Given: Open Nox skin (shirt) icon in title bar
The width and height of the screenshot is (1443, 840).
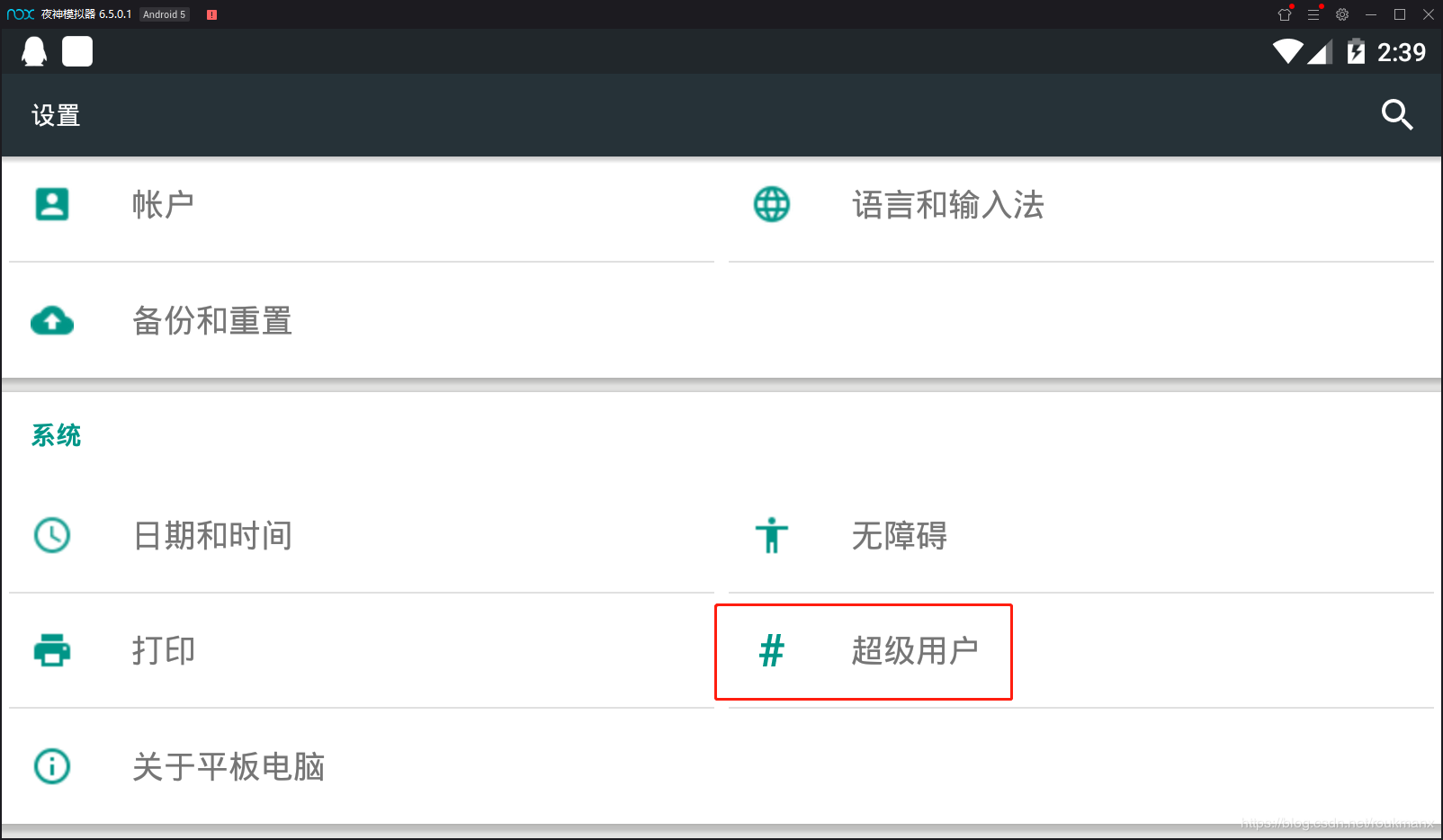Looking at the screenshot, I should [x=1285, y=14].
